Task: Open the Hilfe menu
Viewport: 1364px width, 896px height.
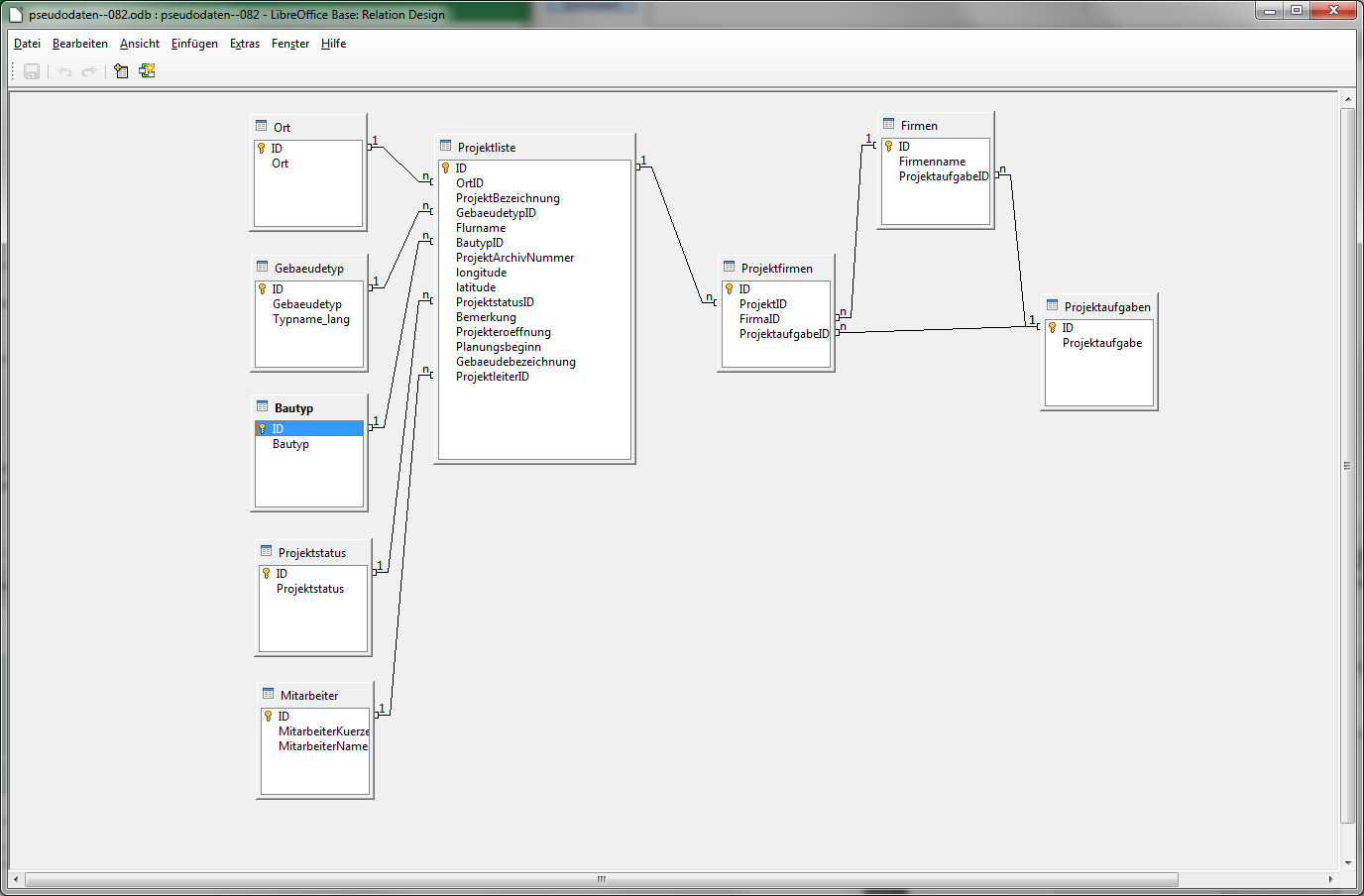Action: click(x=334, y=44)
